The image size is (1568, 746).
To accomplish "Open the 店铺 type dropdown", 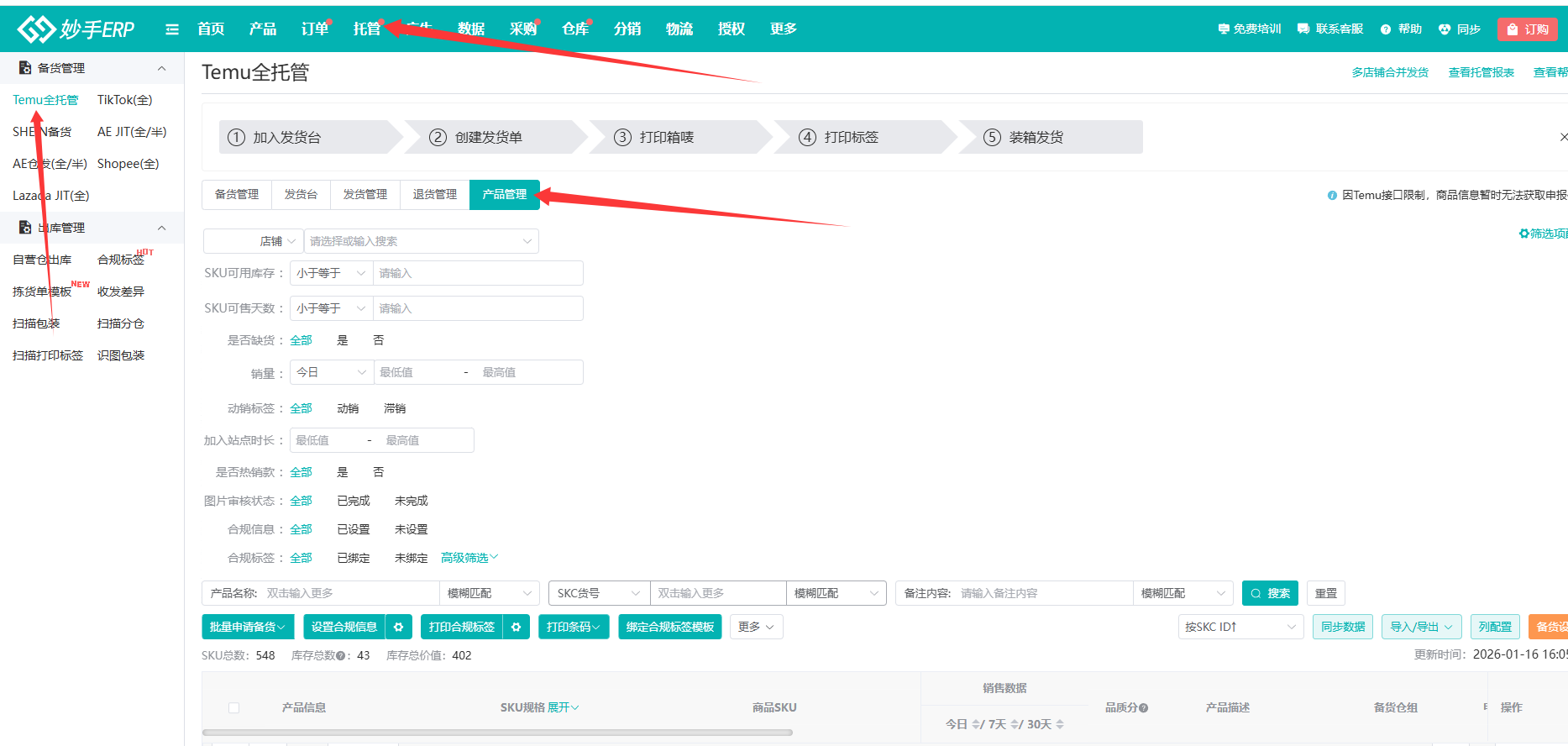I will [x=254, y=241].
